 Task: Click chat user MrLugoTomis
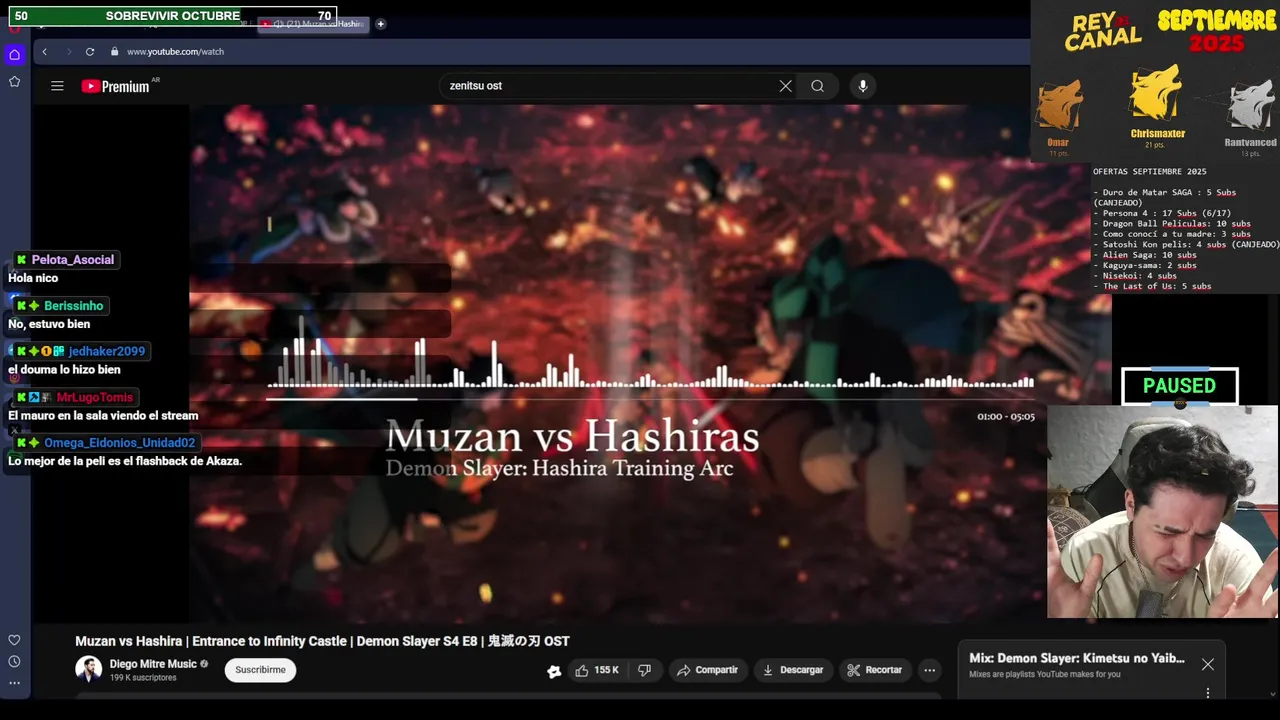(x=94, y=397)
